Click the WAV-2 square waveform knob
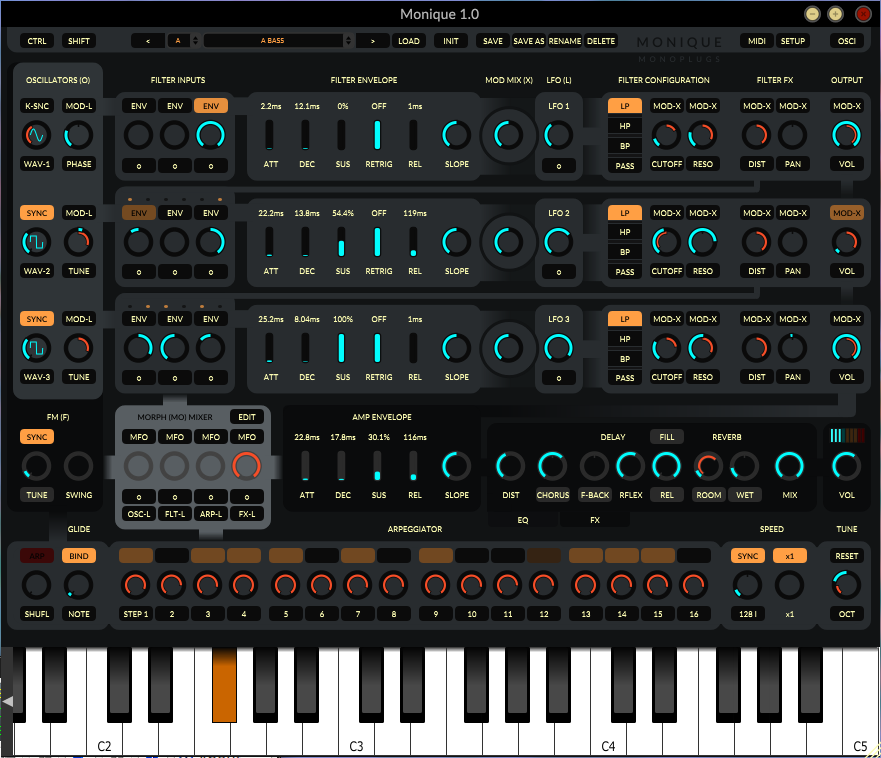Viewport: 881px width, 758px height. pos(37,242)
